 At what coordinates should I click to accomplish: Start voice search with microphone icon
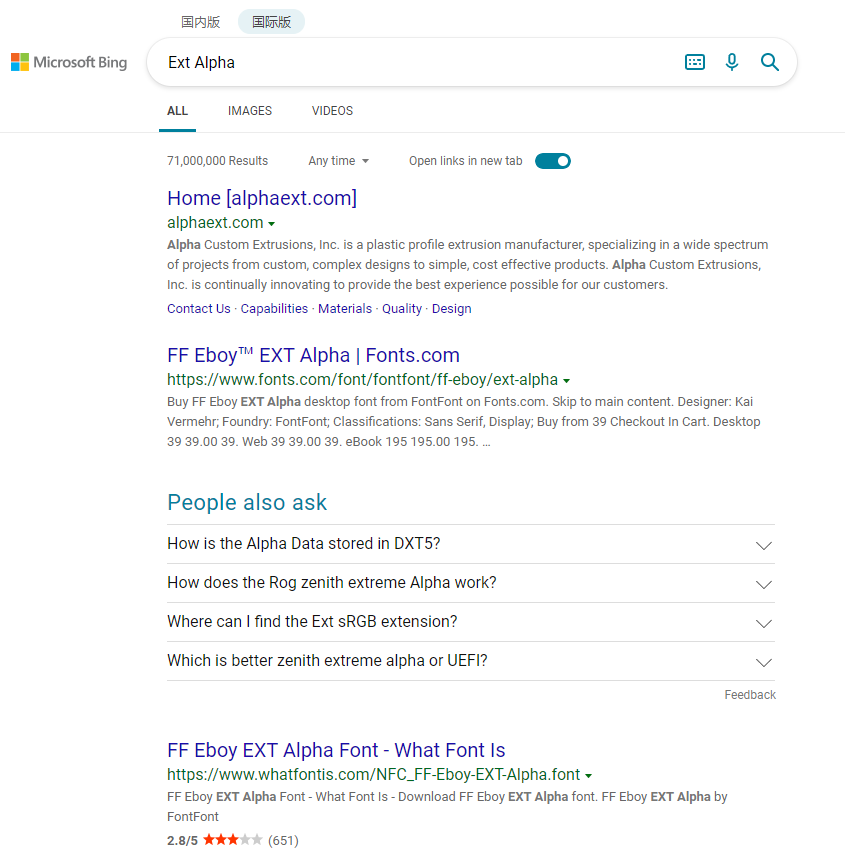(732, 62)
